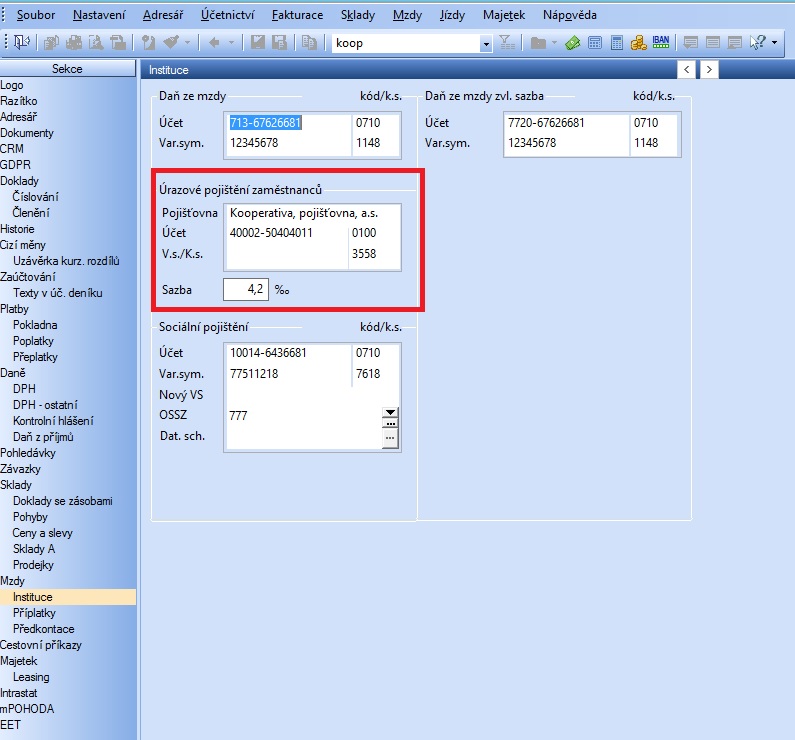Open the koop search combo box dropdown
This screenshot has height=740, width=795.
coord(486,44)
